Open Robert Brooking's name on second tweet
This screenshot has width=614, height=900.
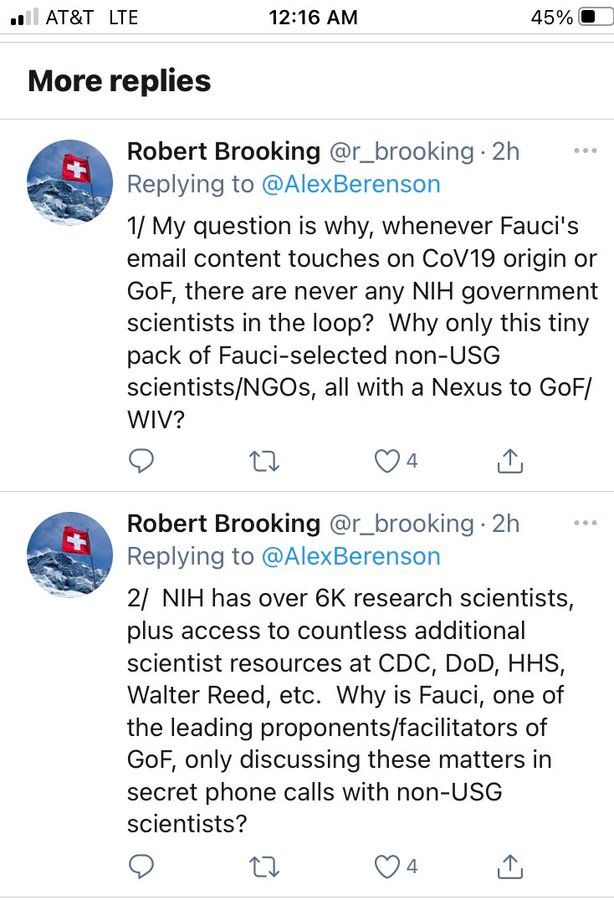(x=223, y=523)
